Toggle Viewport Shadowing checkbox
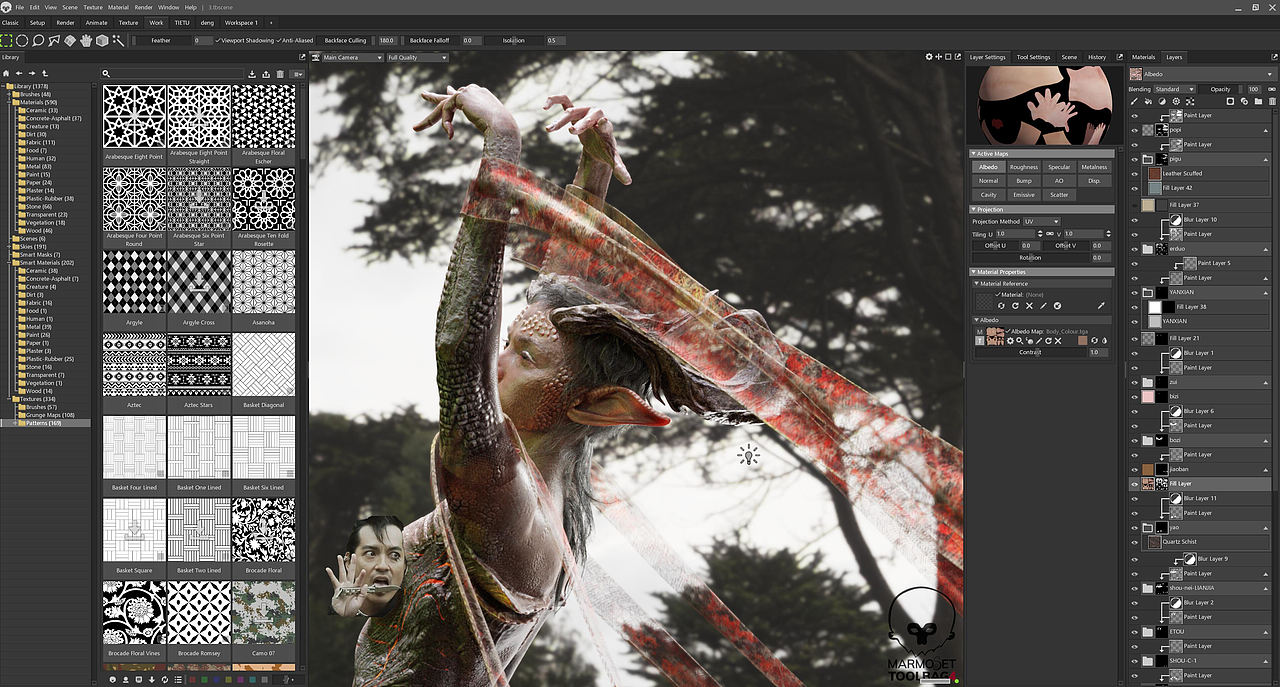 (218, 41)
